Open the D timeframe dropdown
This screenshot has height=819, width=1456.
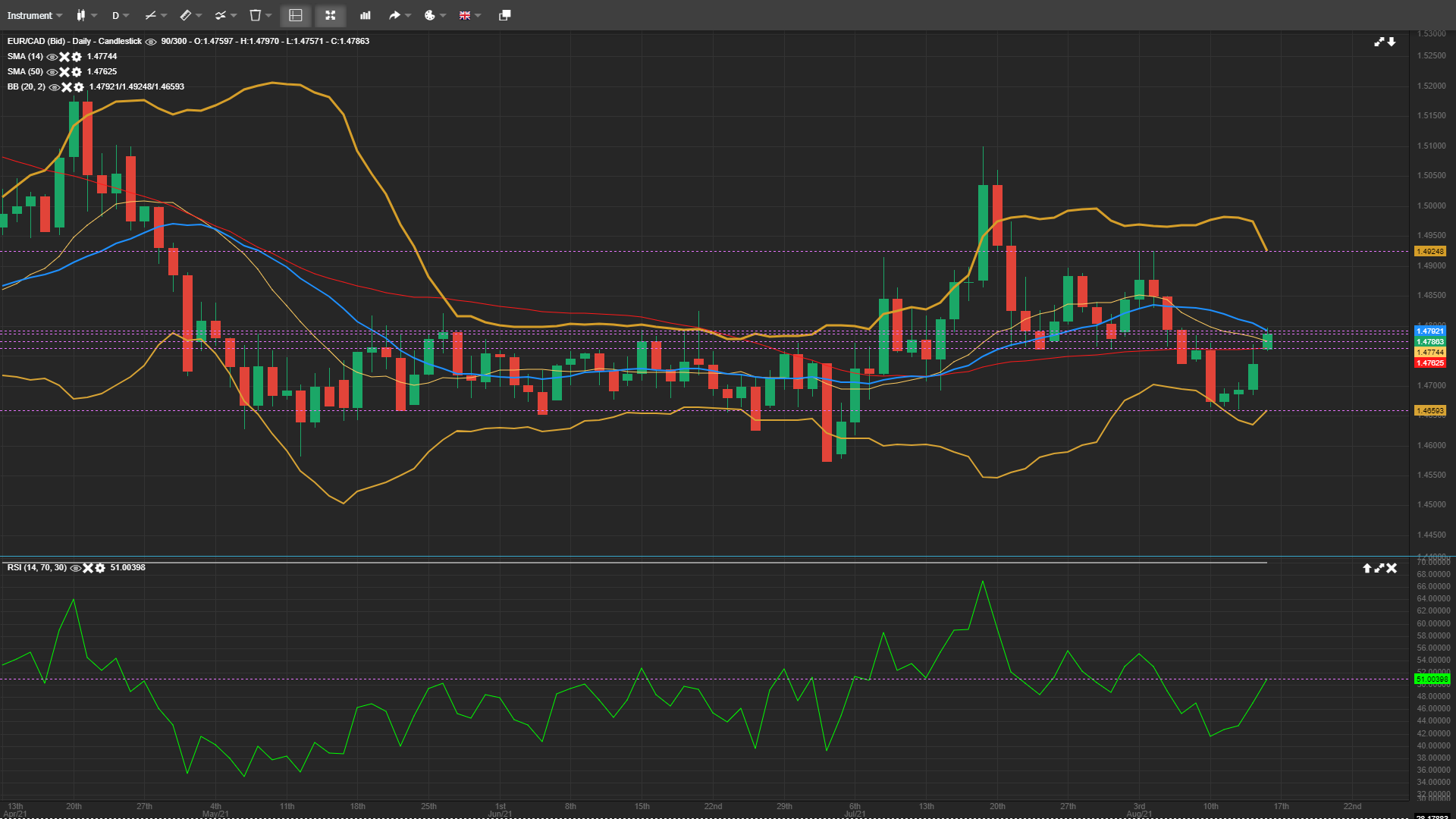(x=120, y=15)
